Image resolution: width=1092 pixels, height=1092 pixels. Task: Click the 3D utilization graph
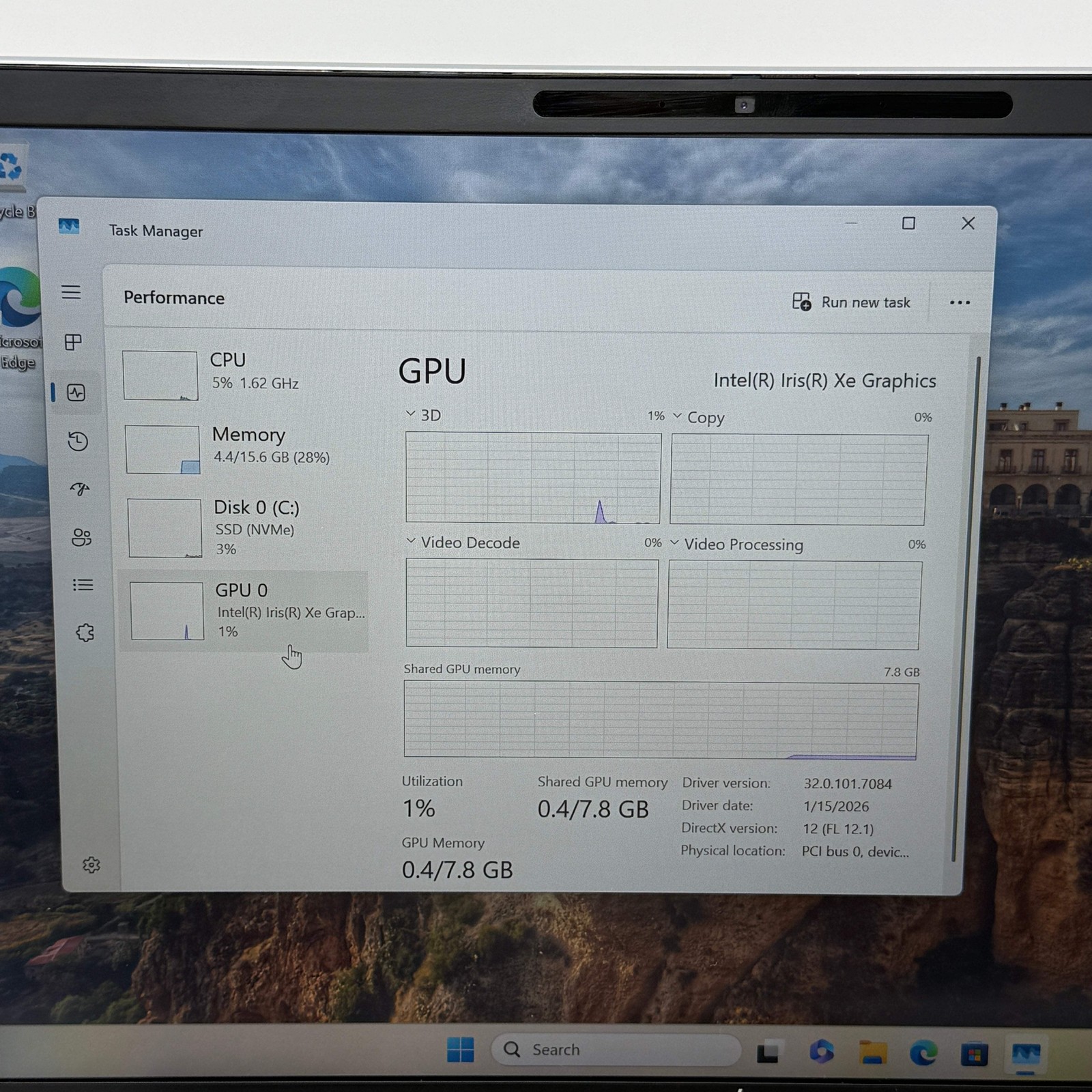point(533,478)
